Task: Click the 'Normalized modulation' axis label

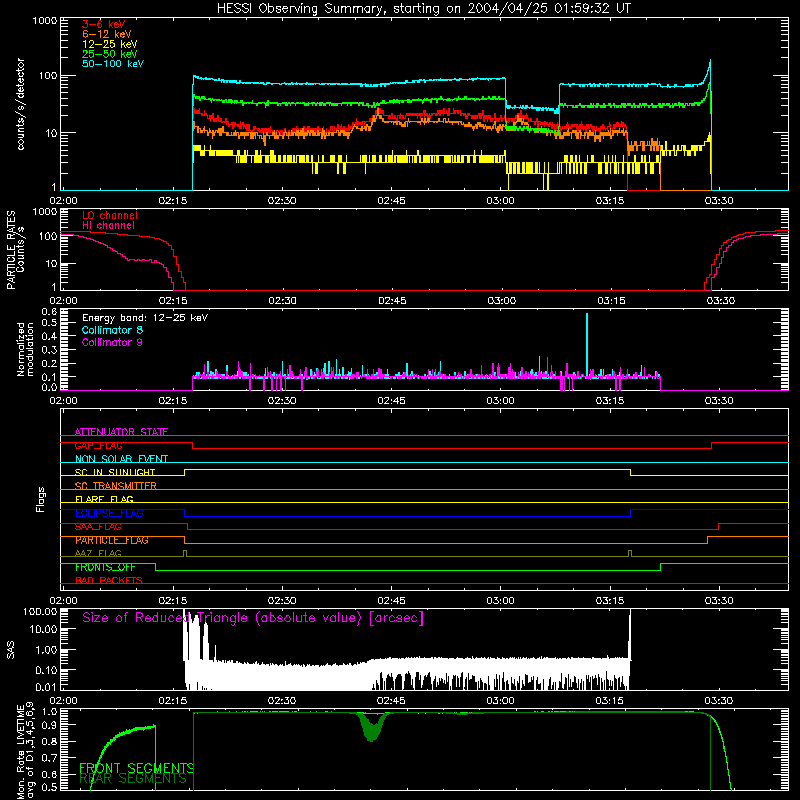Action: (25, 349)
